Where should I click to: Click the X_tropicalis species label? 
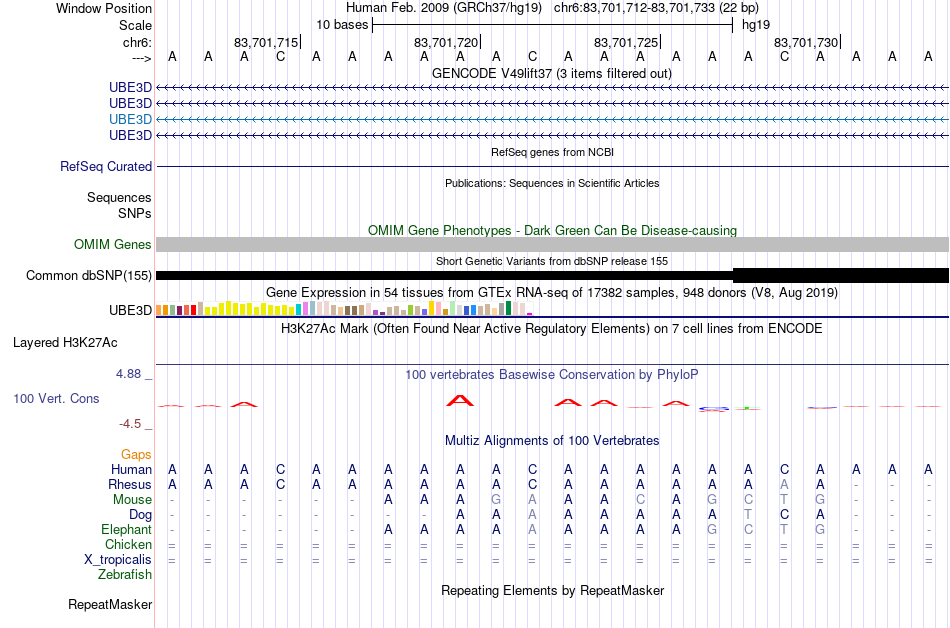click(x=118, y=560)
